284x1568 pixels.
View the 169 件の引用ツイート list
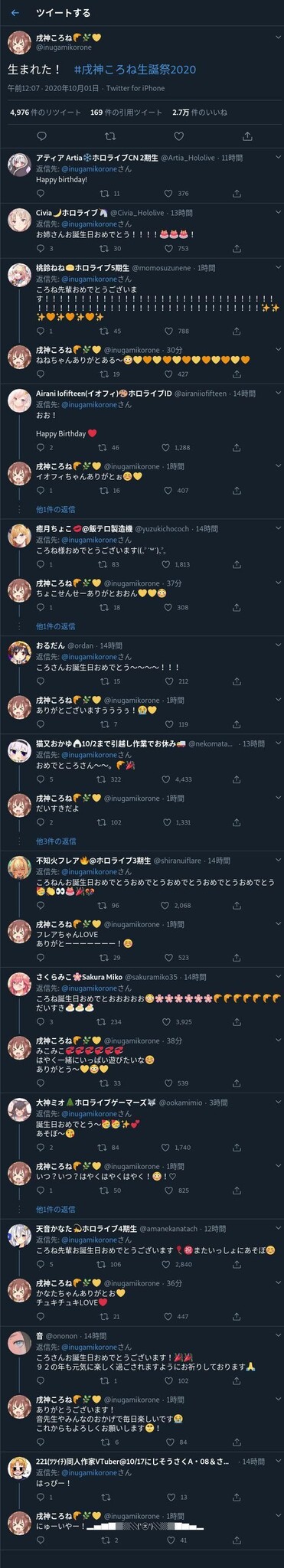pos(126,113)
